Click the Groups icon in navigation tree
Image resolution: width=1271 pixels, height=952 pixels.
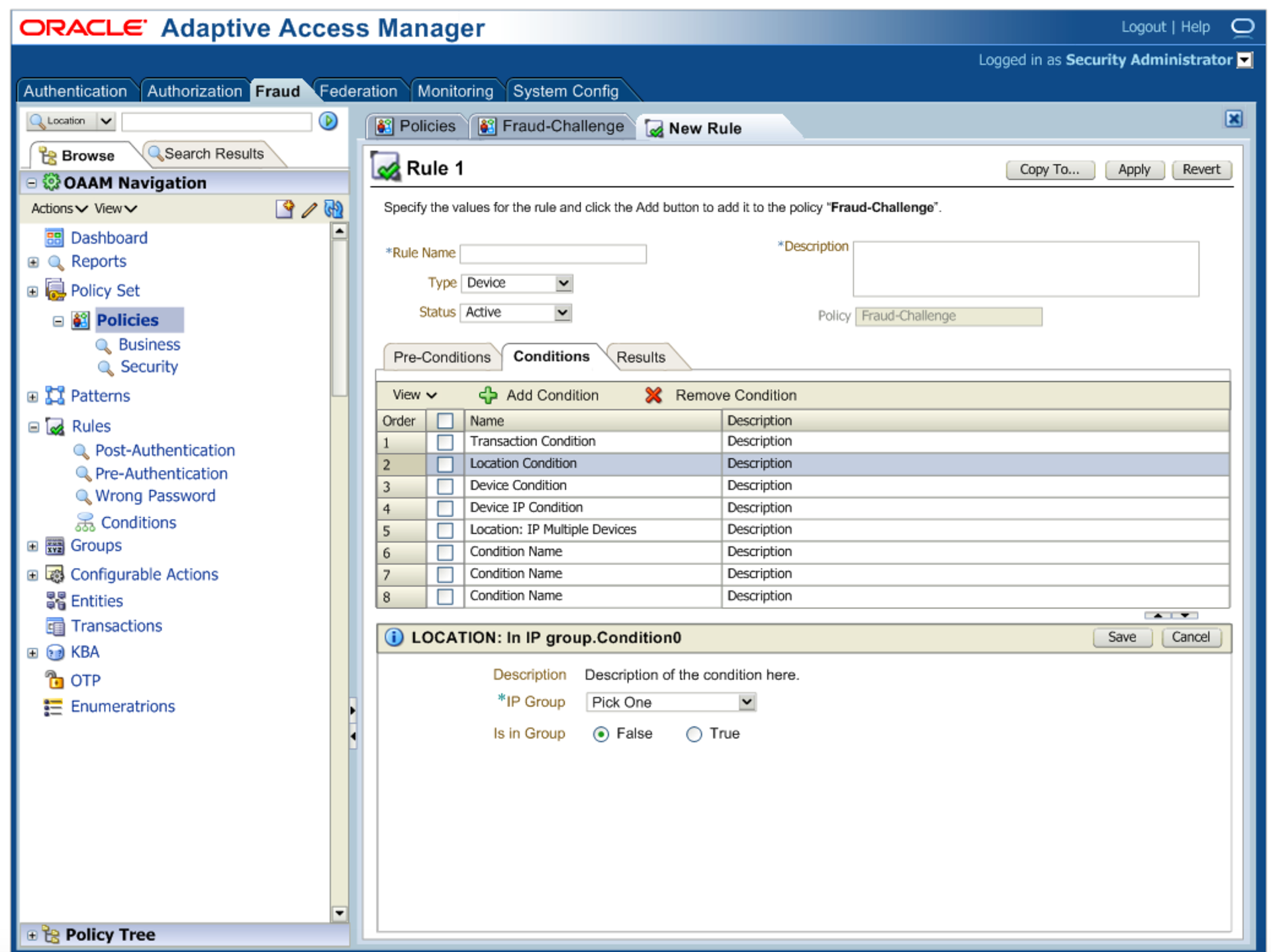(x=55, y=546)
